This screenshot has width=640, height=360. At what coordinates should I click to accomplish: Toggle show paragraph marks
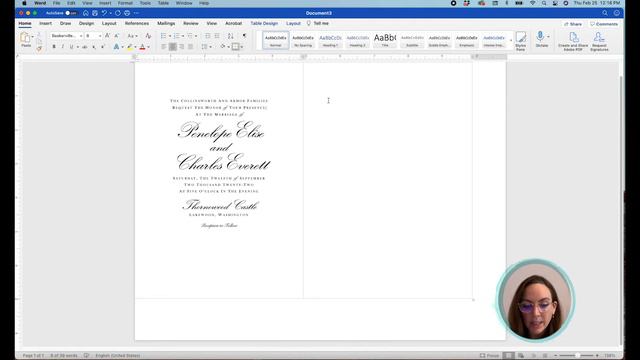[244, 36]
